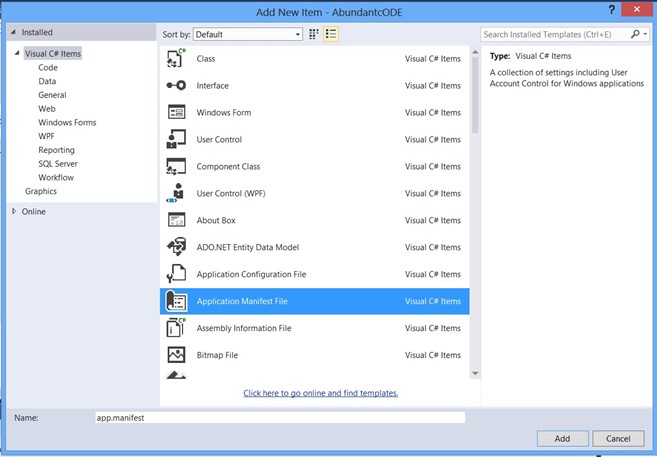Click the template list scrollbar thumb
The height and width of the screenshot is (457, 657).
(x=475, y=95)
